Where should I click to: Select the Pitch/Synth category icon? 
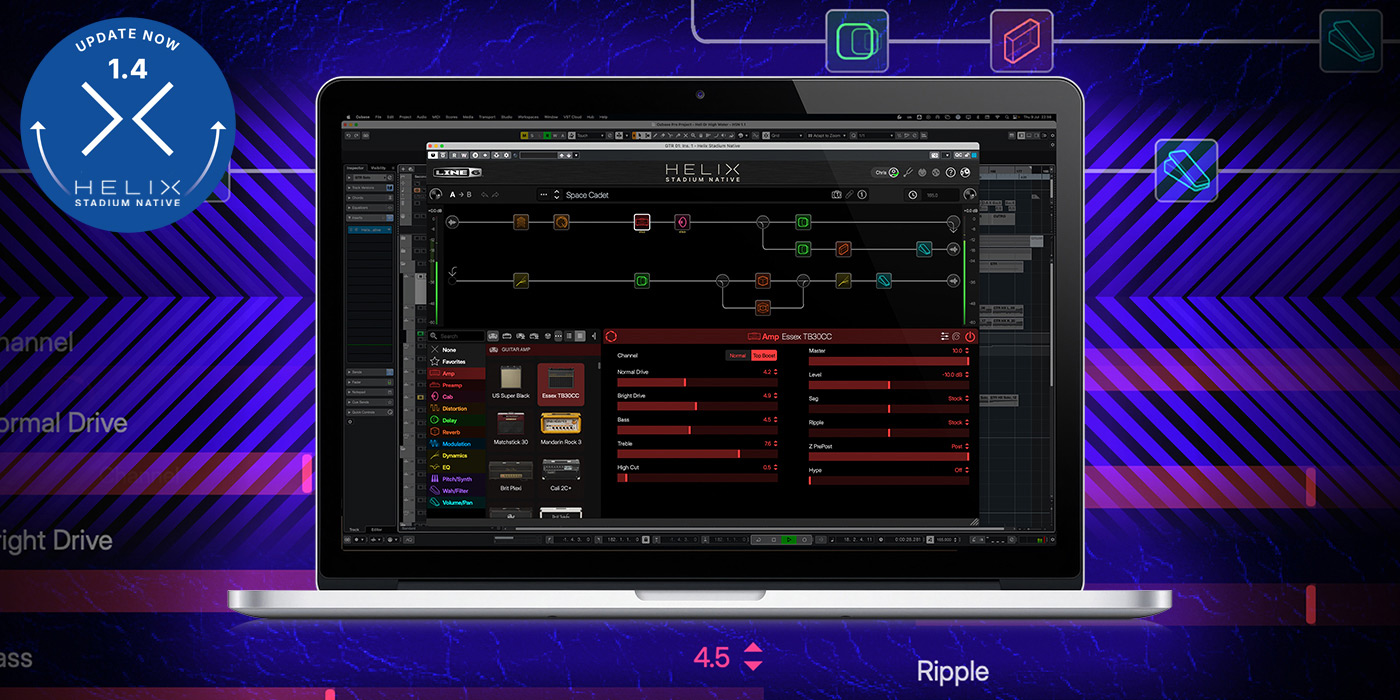click(434, 479)
